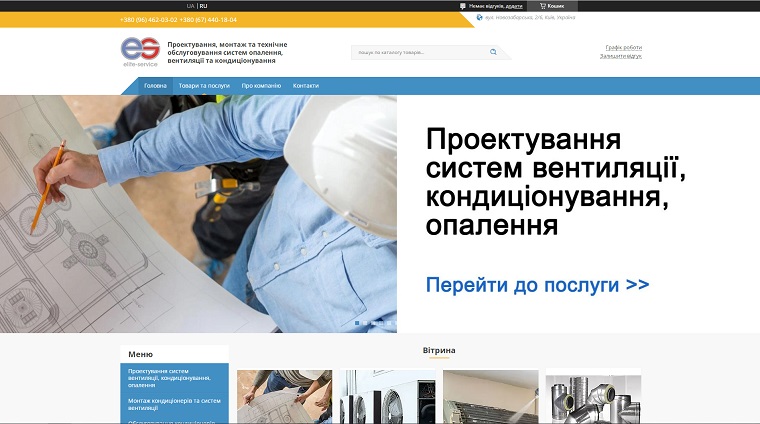Click the company tagline text in header
The height and width of the screenshot is (424, 760).
pos(227,52)
